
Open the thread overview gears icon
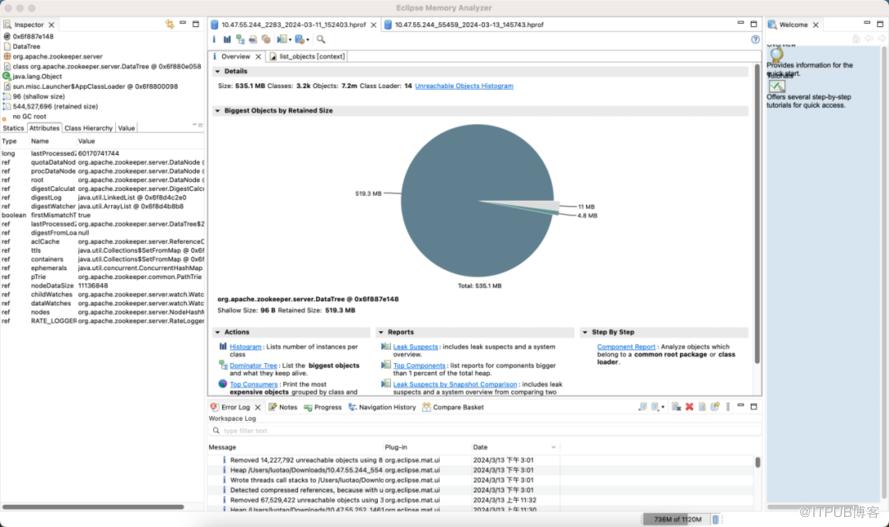tap(265, 39)
